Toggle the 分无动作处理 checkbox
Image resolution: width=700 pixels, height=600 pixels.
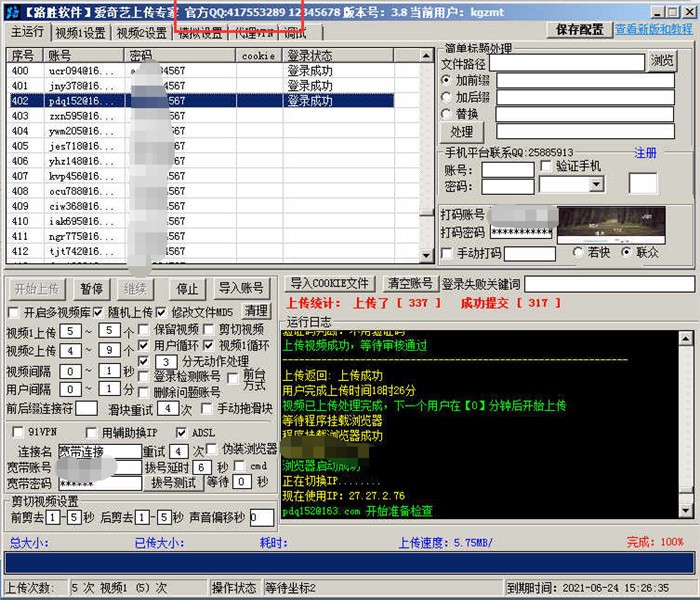point(144,361)
